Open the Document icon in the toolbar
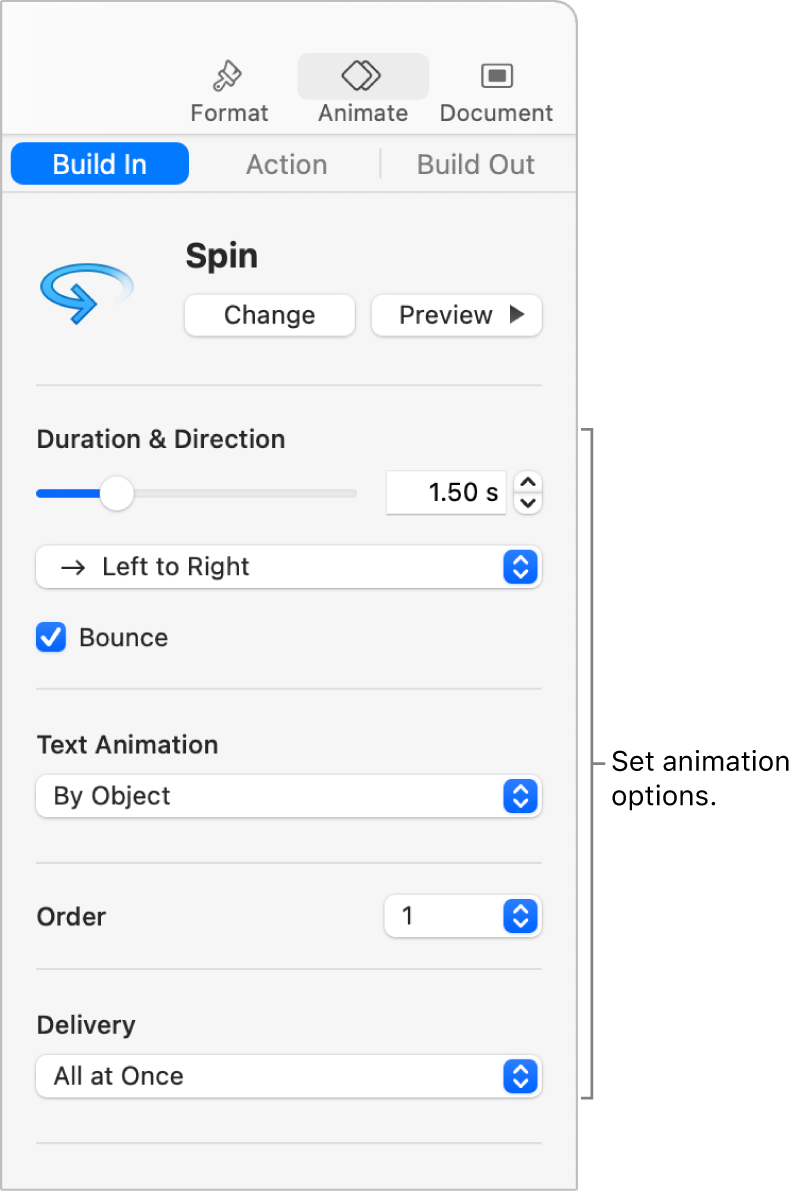The height and width of the screenshot is (1192, 796). (x=496, y=74)
